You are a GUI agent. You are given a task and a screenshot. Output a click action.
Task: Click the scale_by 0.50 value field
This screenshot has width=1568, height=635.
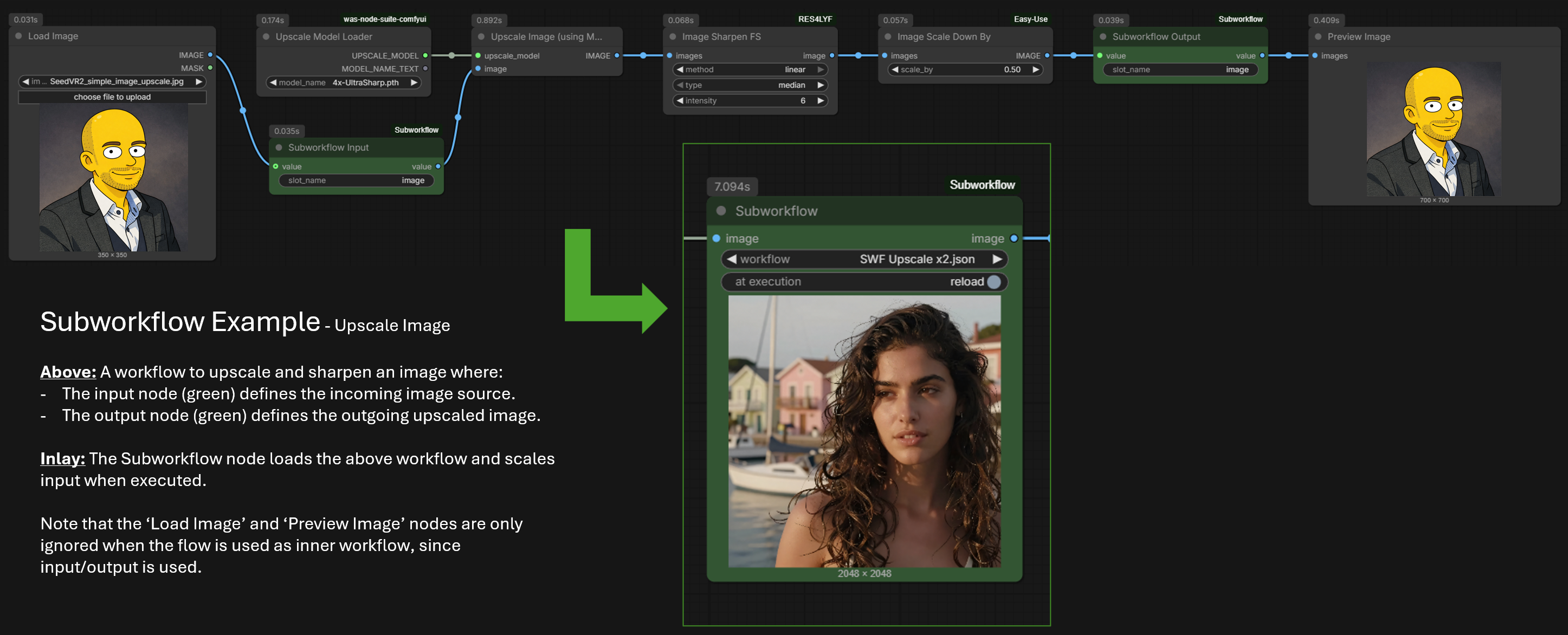[965, 69]
